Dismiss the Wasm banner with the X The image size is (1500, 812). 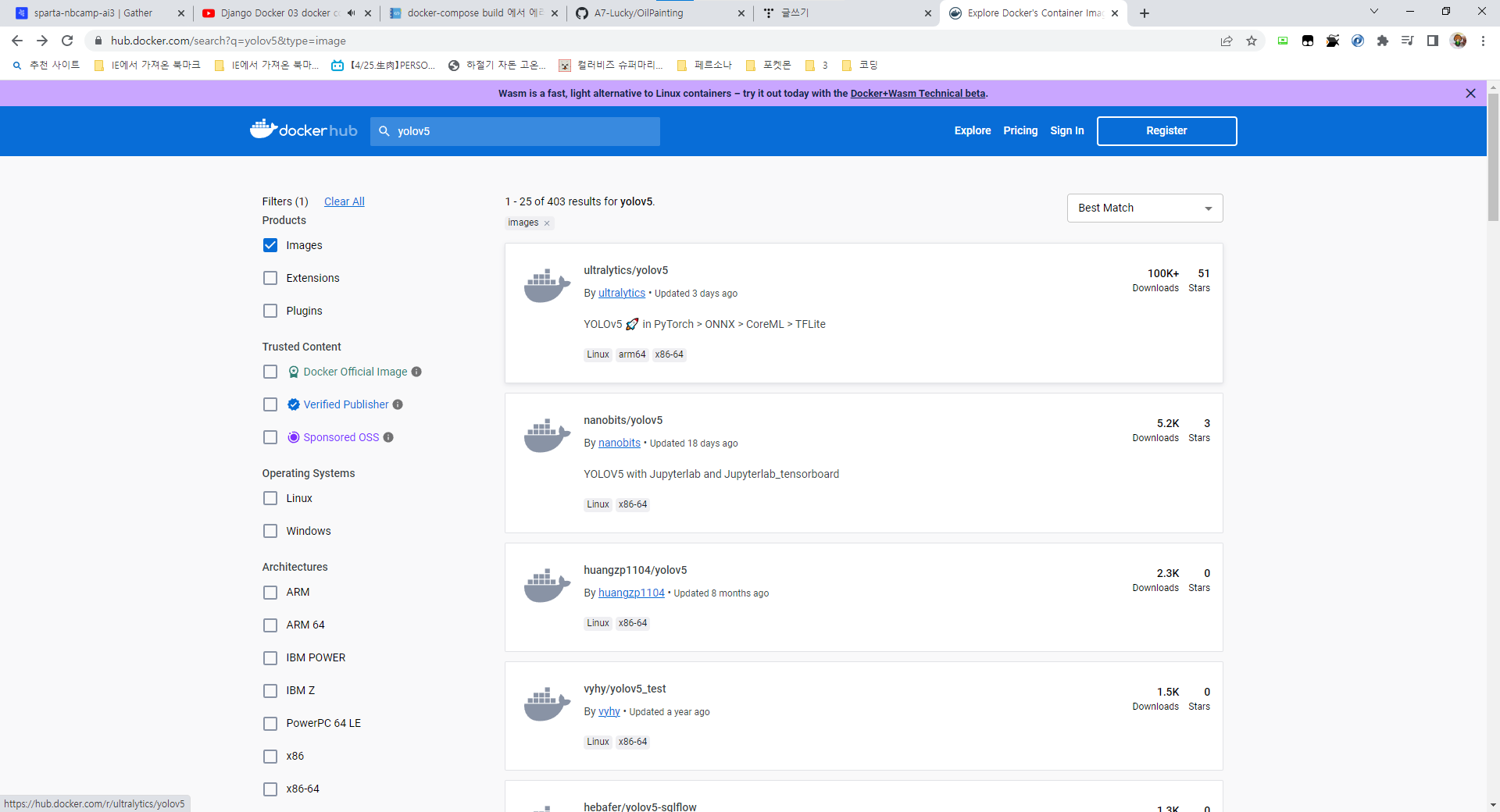1470,93
